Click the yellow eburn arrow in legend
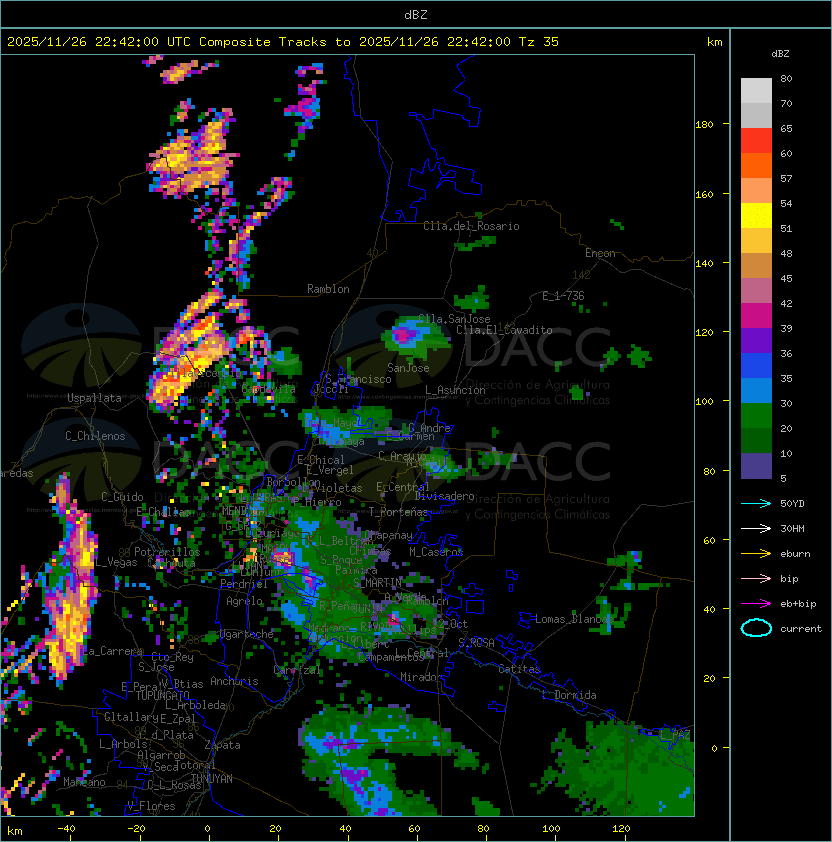Viewport: 832px width, 842px height. (756, 554)
